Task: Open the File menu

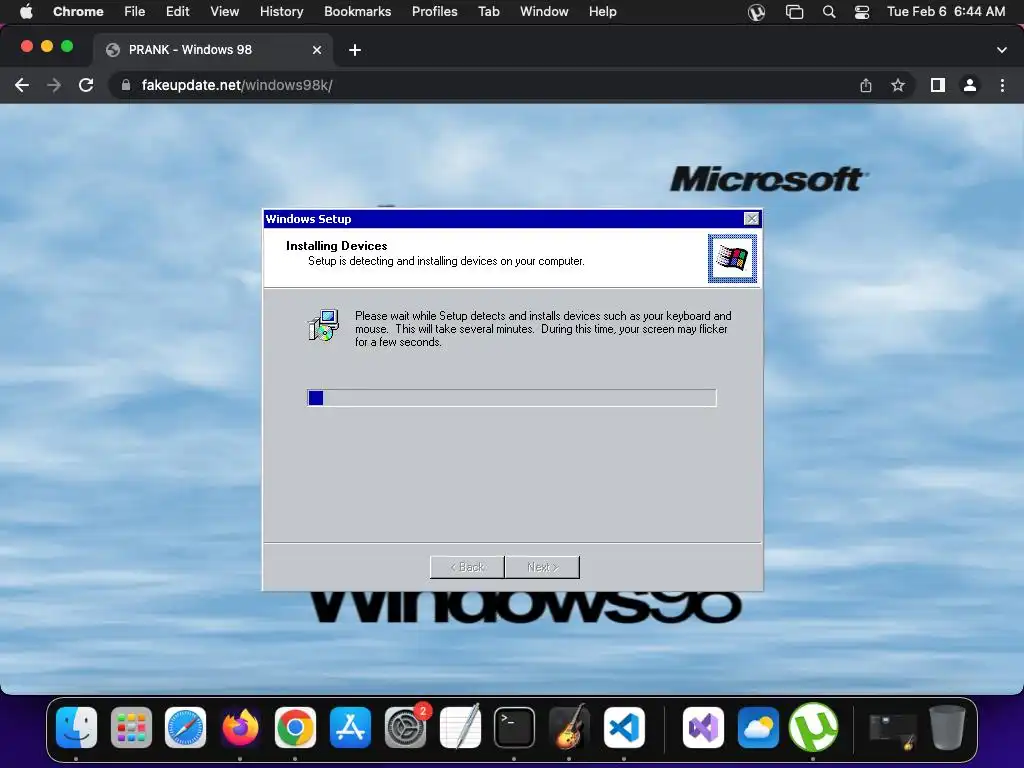Action: [x=135, y=12]
